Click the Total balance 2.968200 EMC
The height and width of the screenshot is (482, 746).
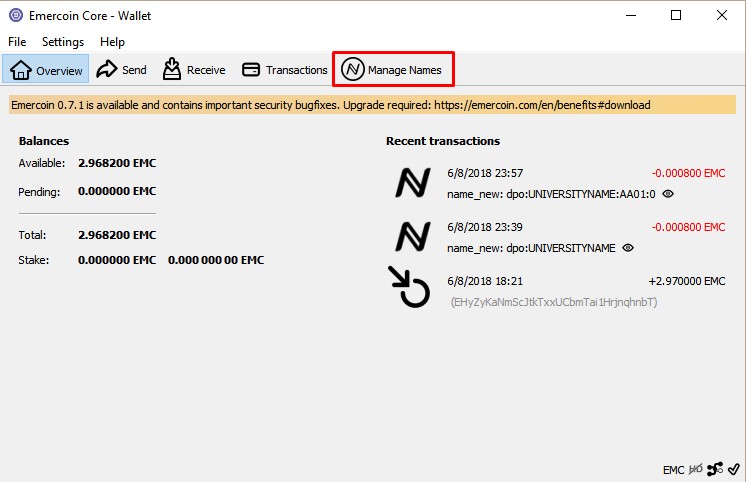[x=117, y=235]
